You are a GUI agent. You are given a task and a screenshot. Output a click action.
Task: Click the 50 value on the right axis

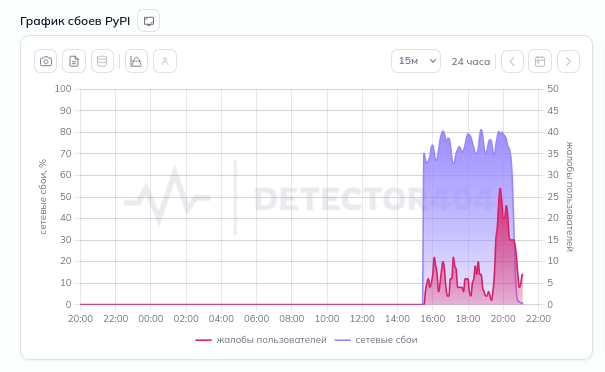tap(553, 89)
